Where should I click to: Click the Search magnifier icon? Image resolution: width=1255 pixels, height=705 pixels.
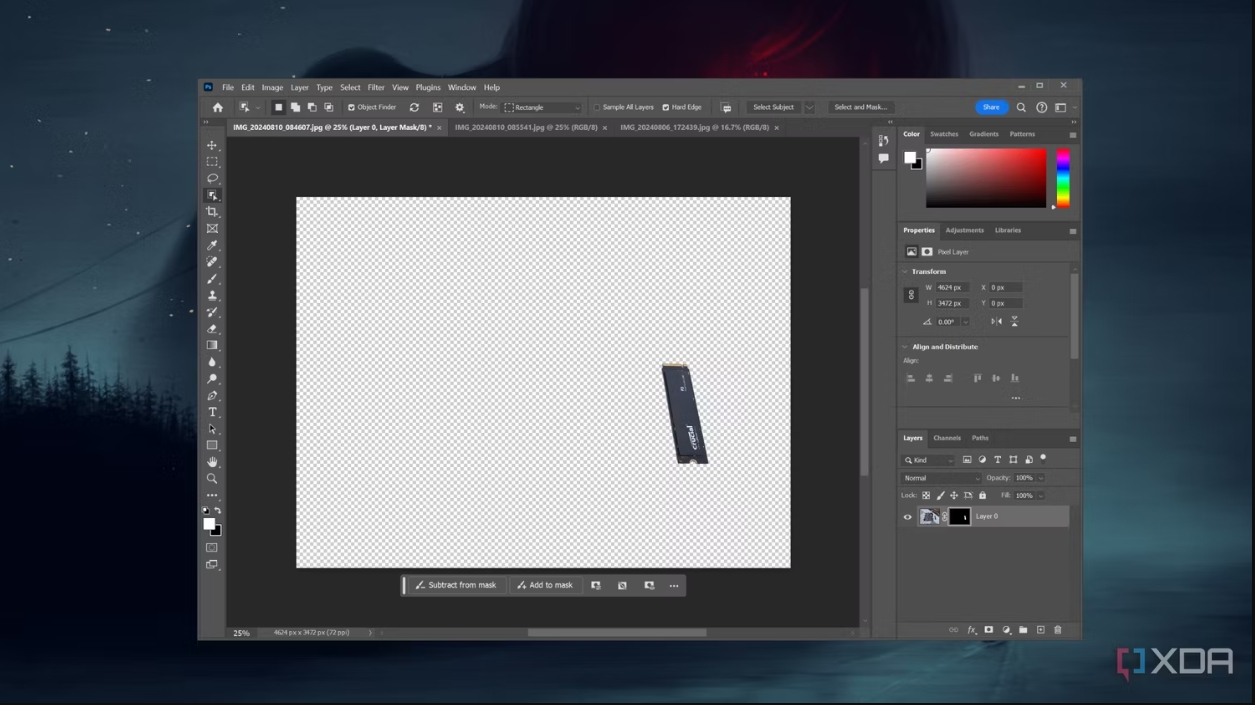(1021, 107)
